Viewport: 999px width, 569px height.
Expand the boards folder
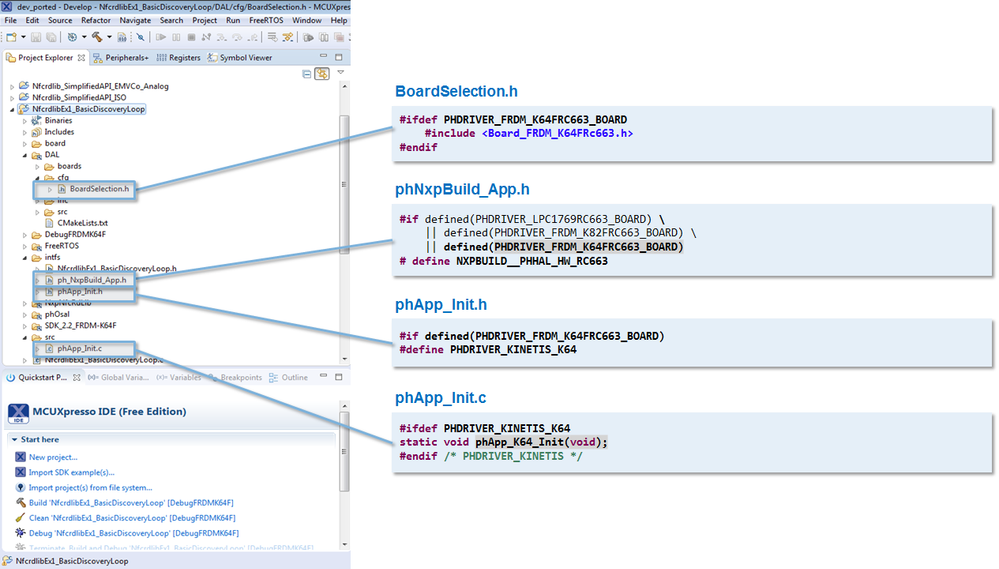click(38, 167)
